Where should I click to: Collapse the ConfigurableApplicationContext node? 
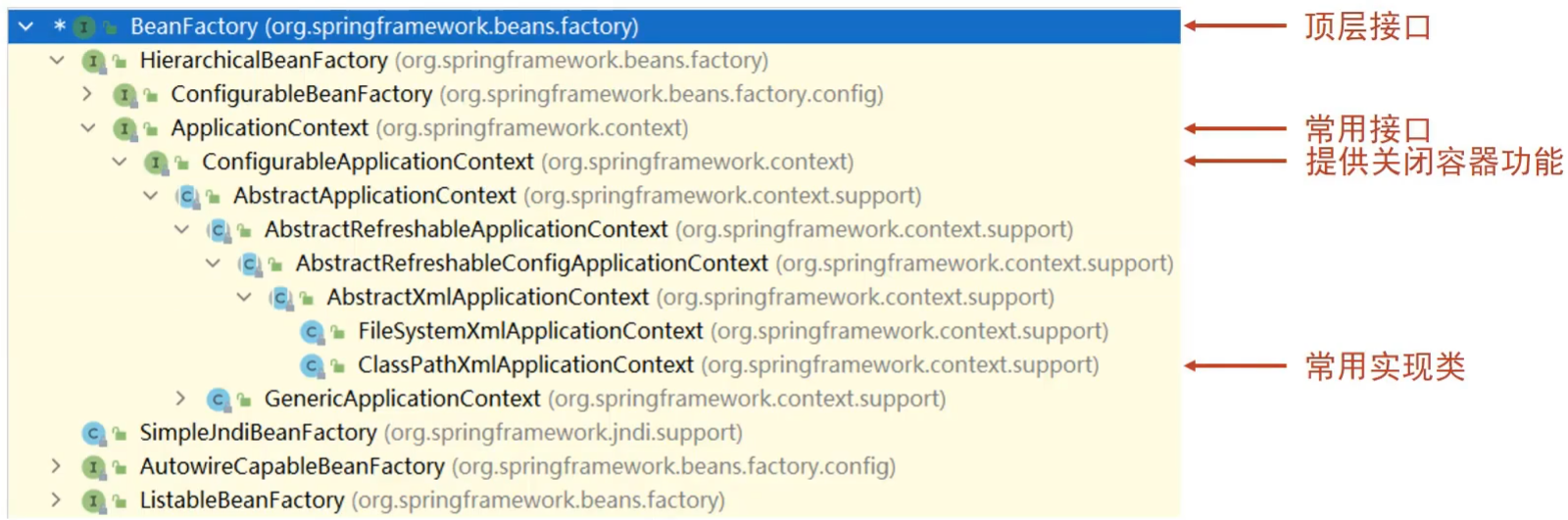(119, 162)
